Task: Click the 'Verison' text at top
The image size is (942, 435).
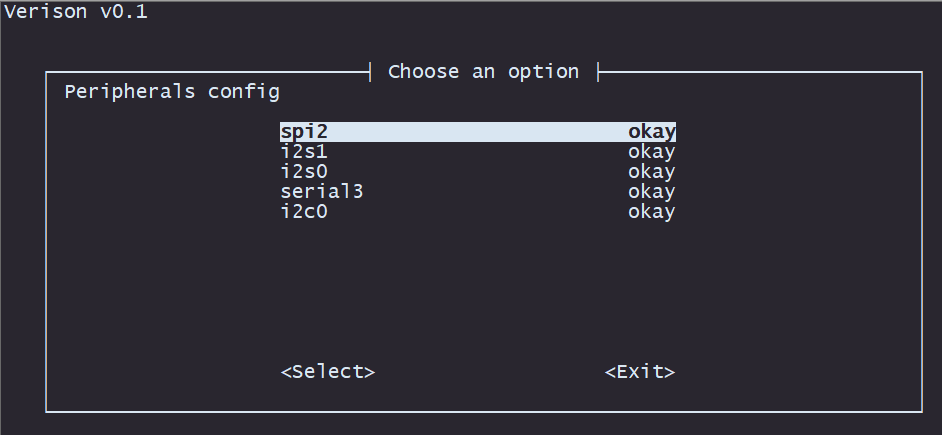Action: pos(46,11)
